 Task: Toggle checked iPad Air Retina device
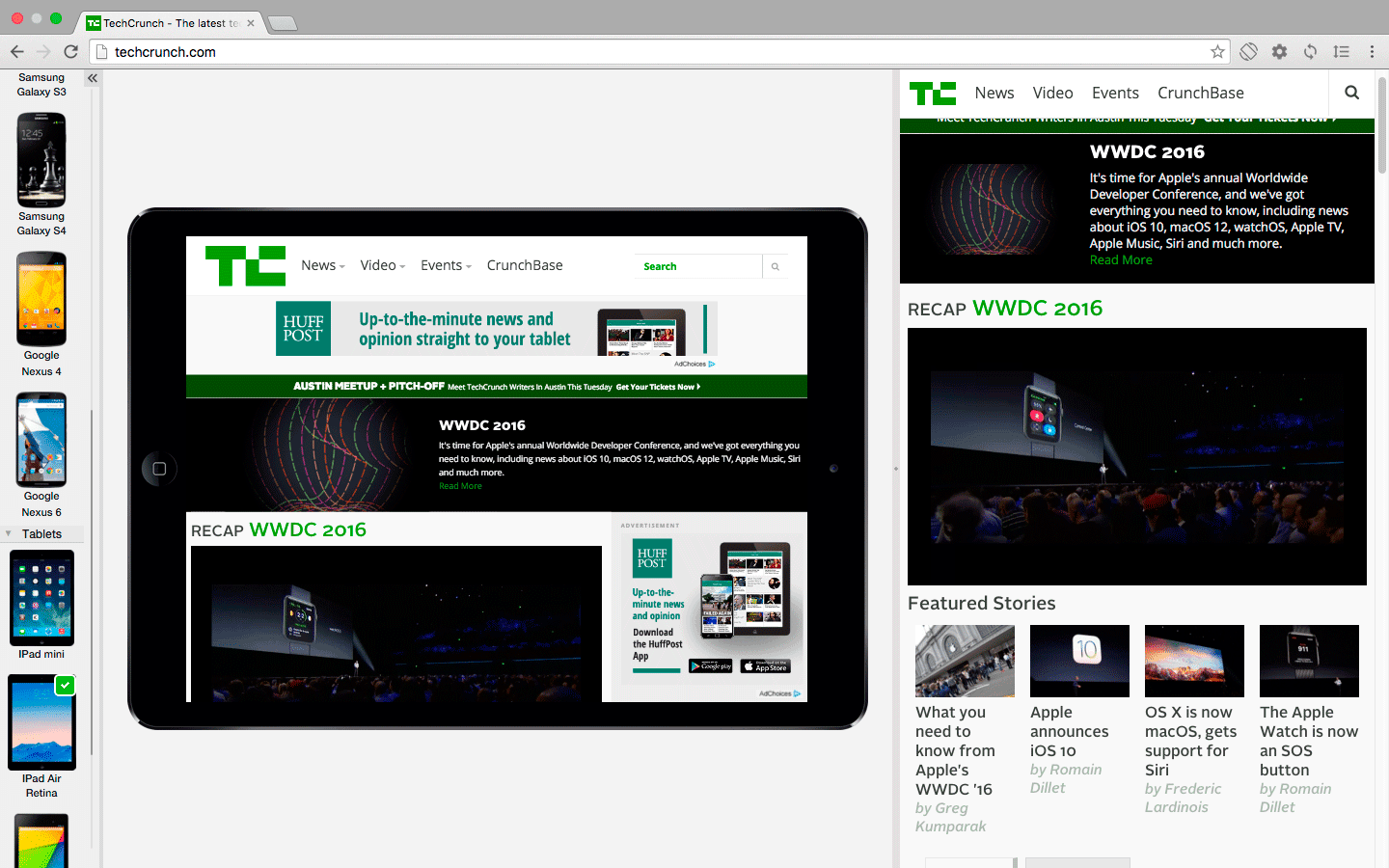(x=41, y=722)
